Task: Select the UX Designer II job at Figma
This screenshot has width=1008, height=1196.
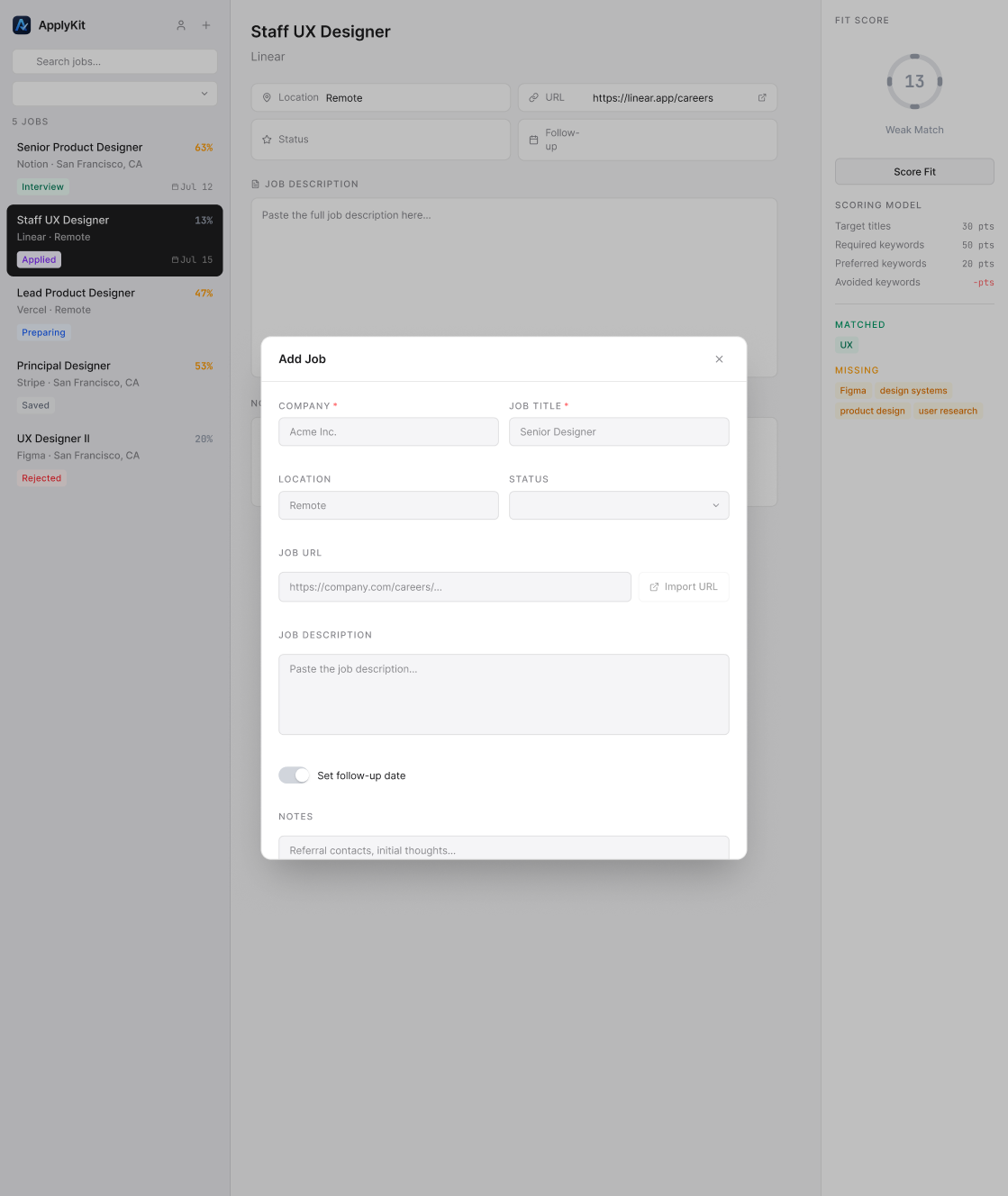Action: [114, 458]
